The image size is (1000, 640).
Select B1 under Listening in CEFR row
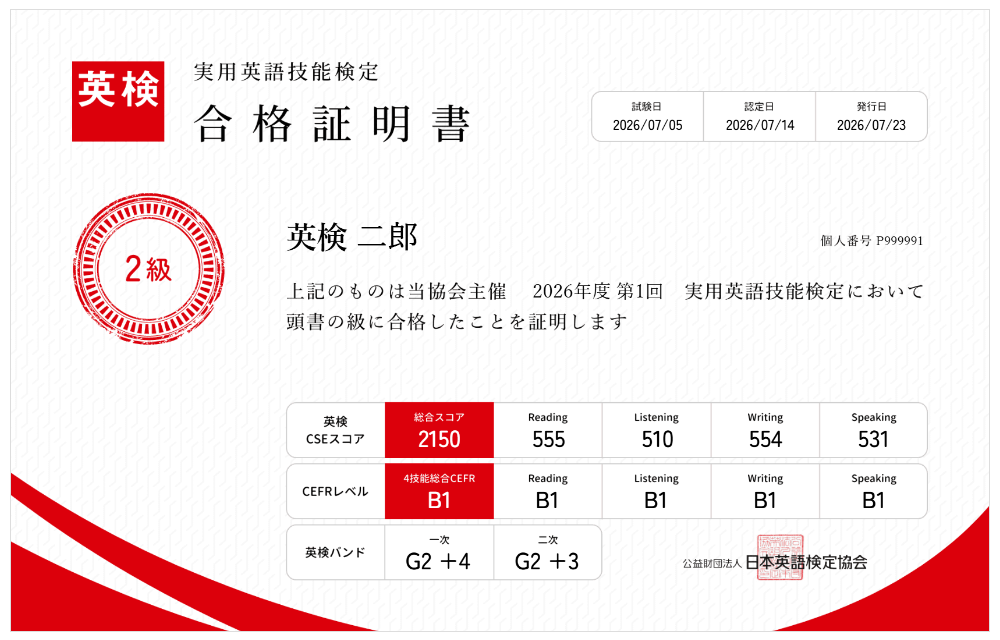tap(656, 500)
